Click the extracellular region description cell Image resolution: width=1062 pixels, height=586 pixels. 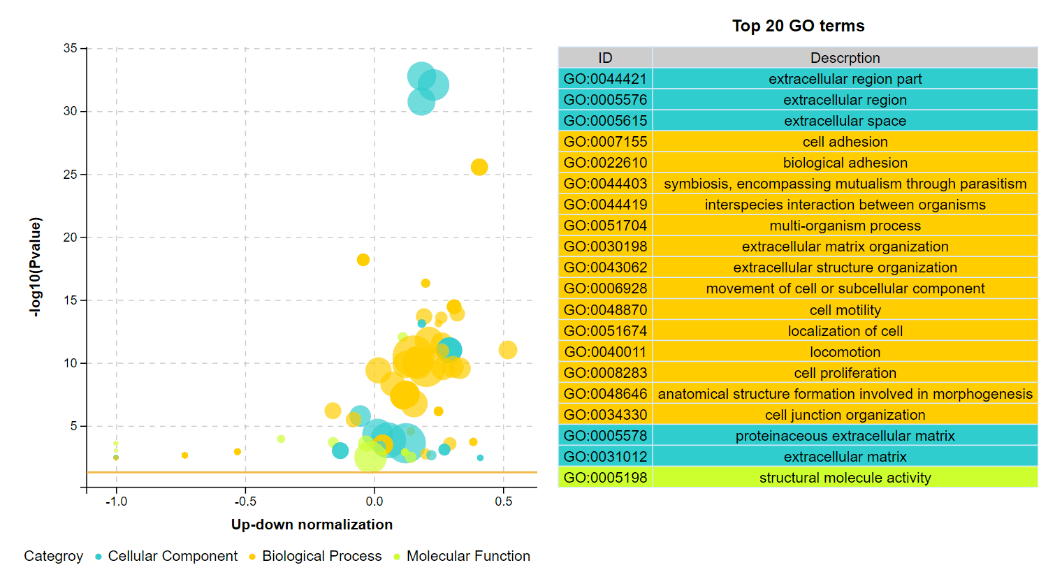845,100
